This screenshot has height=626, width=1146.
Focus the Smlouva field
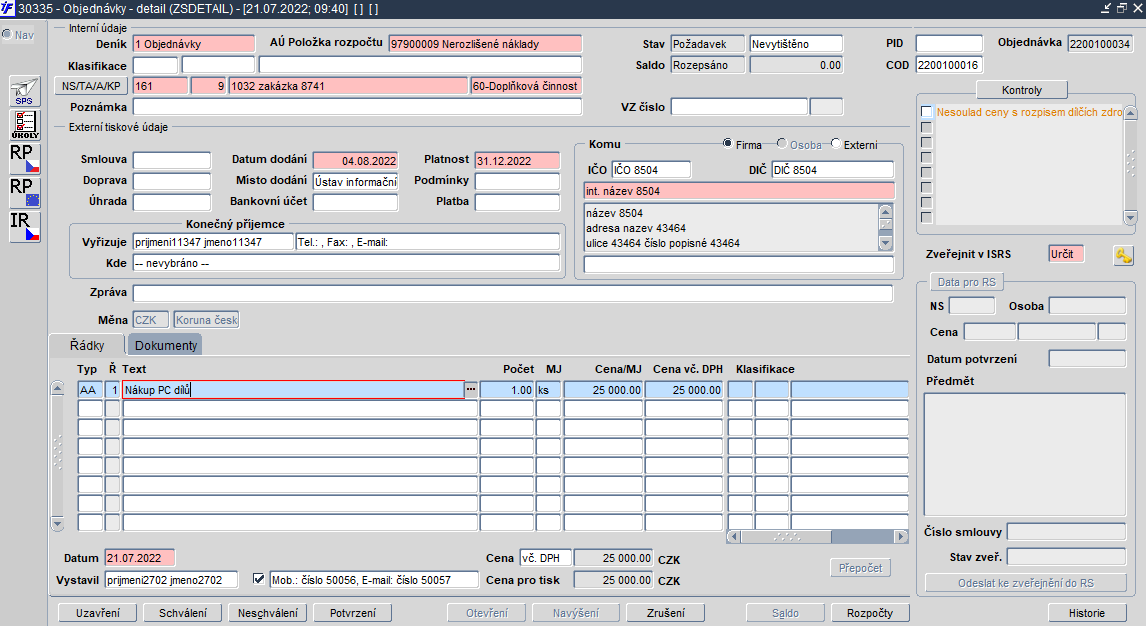pos(172,160)
